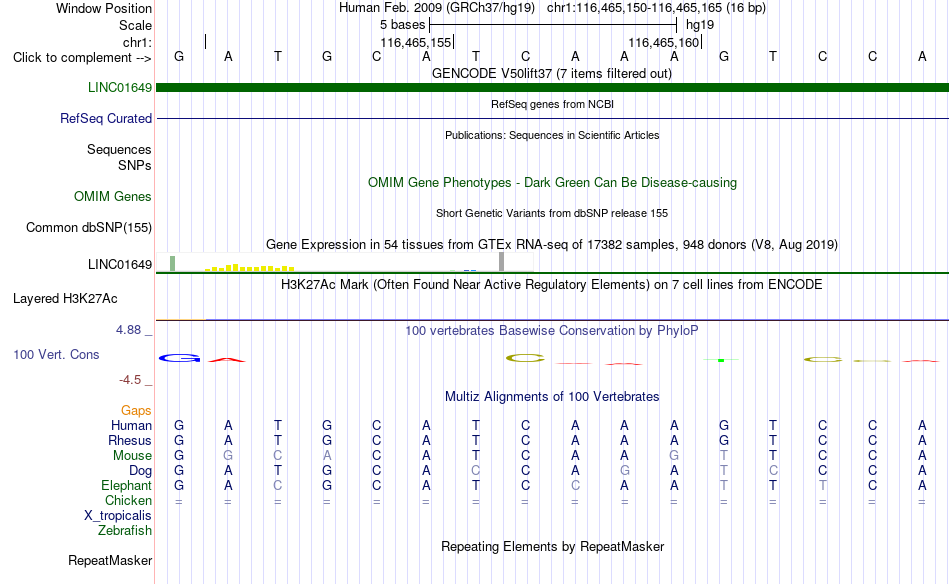Click Gene Expression in 54 tissues title

[552, 244]
